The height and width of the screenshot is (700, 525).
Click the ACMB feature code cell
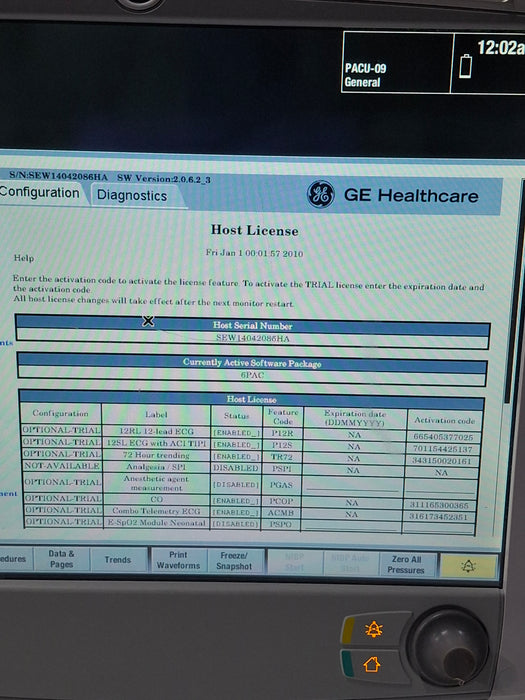[281, 513]
